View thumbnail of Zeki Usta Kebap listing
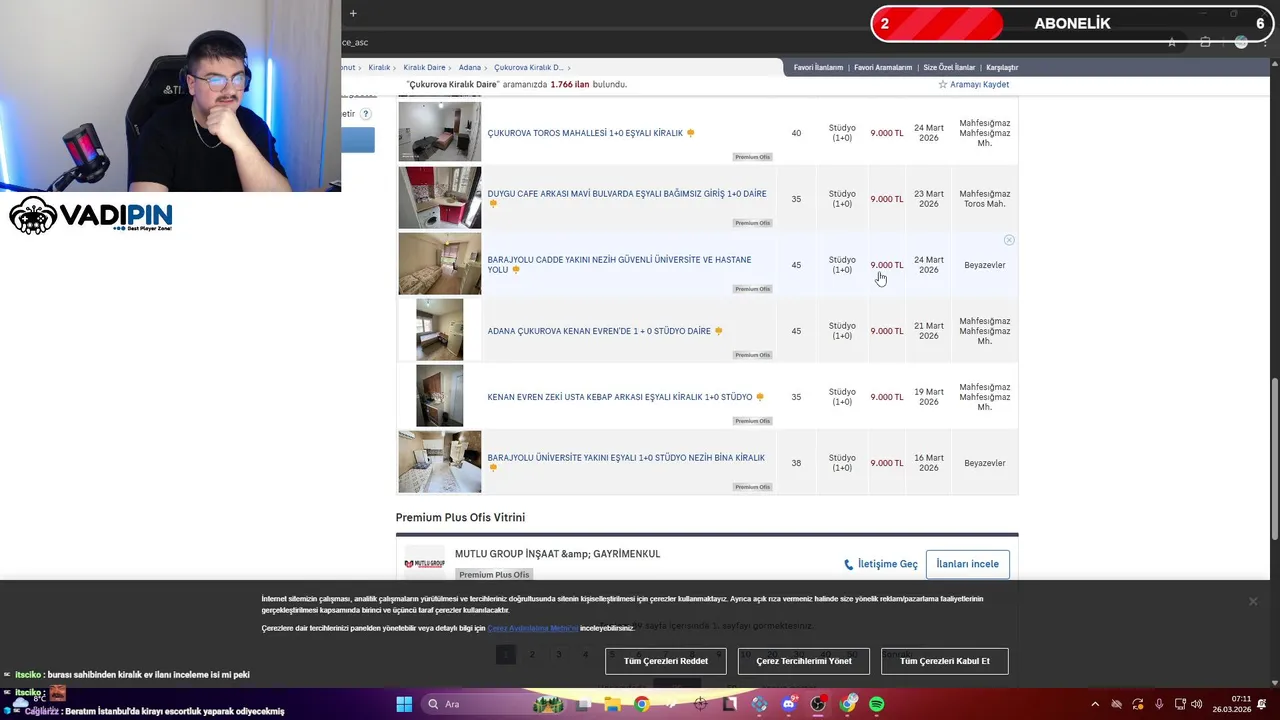Screen dimensions: 1280x720 tap(440, 396)
